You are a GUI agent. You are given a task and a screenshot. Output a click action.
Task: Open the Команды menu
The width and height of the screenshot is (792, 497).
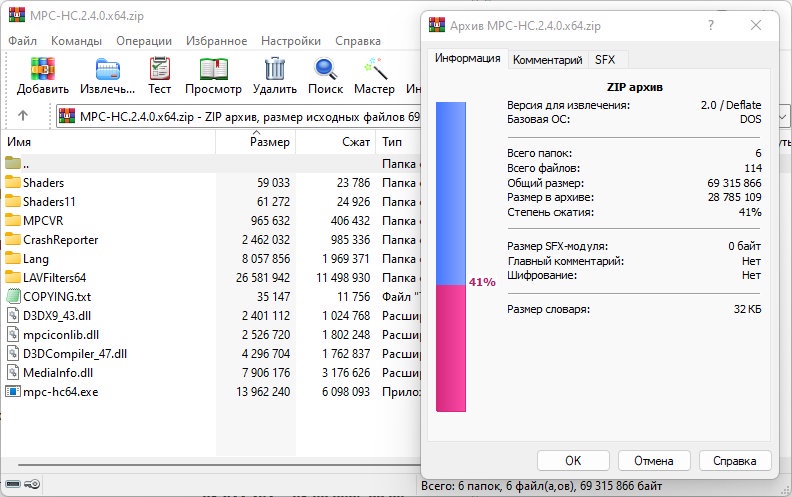pos(76,40)
